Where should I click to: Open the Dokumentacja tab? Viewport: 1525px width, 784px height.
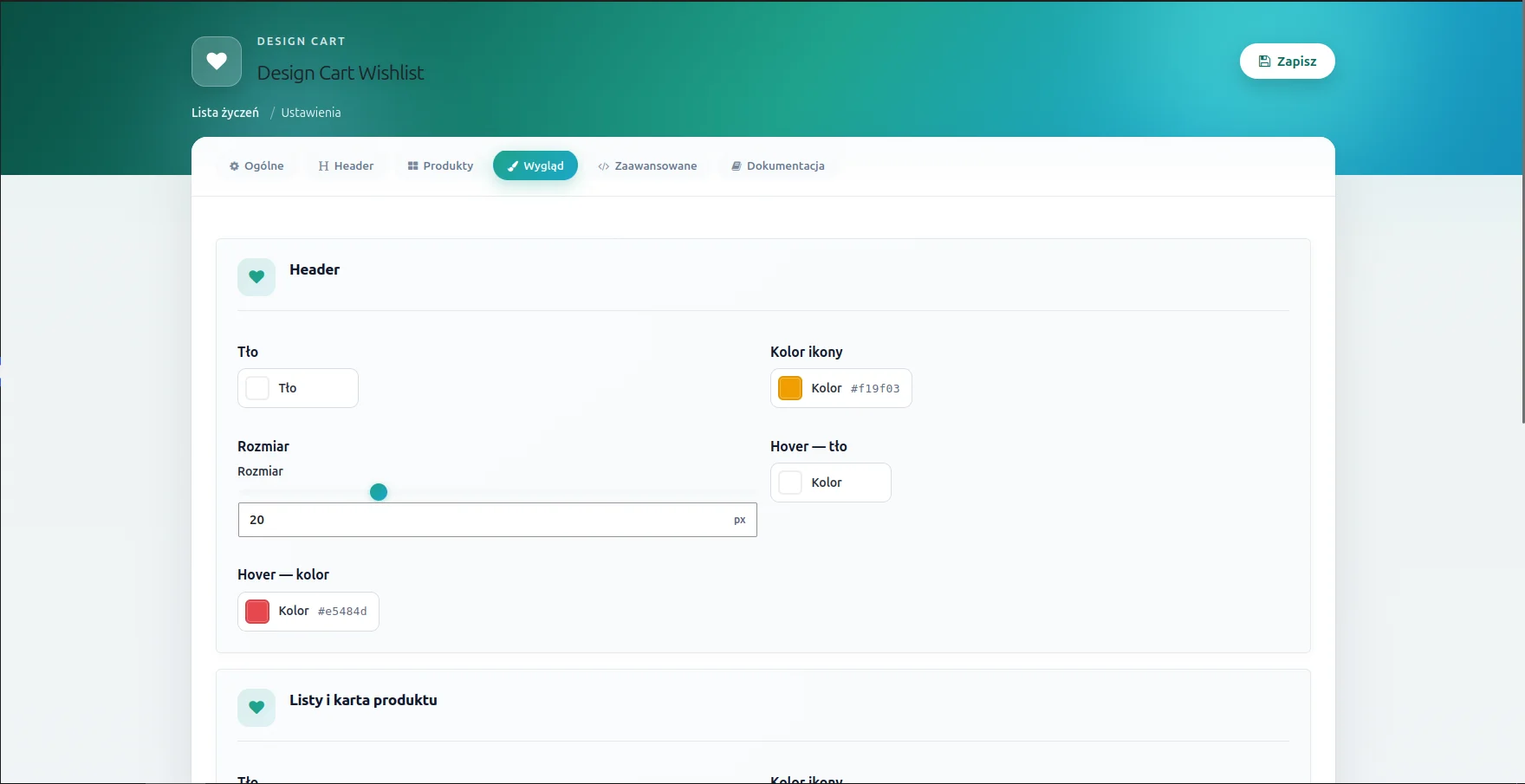pos(778,166)
